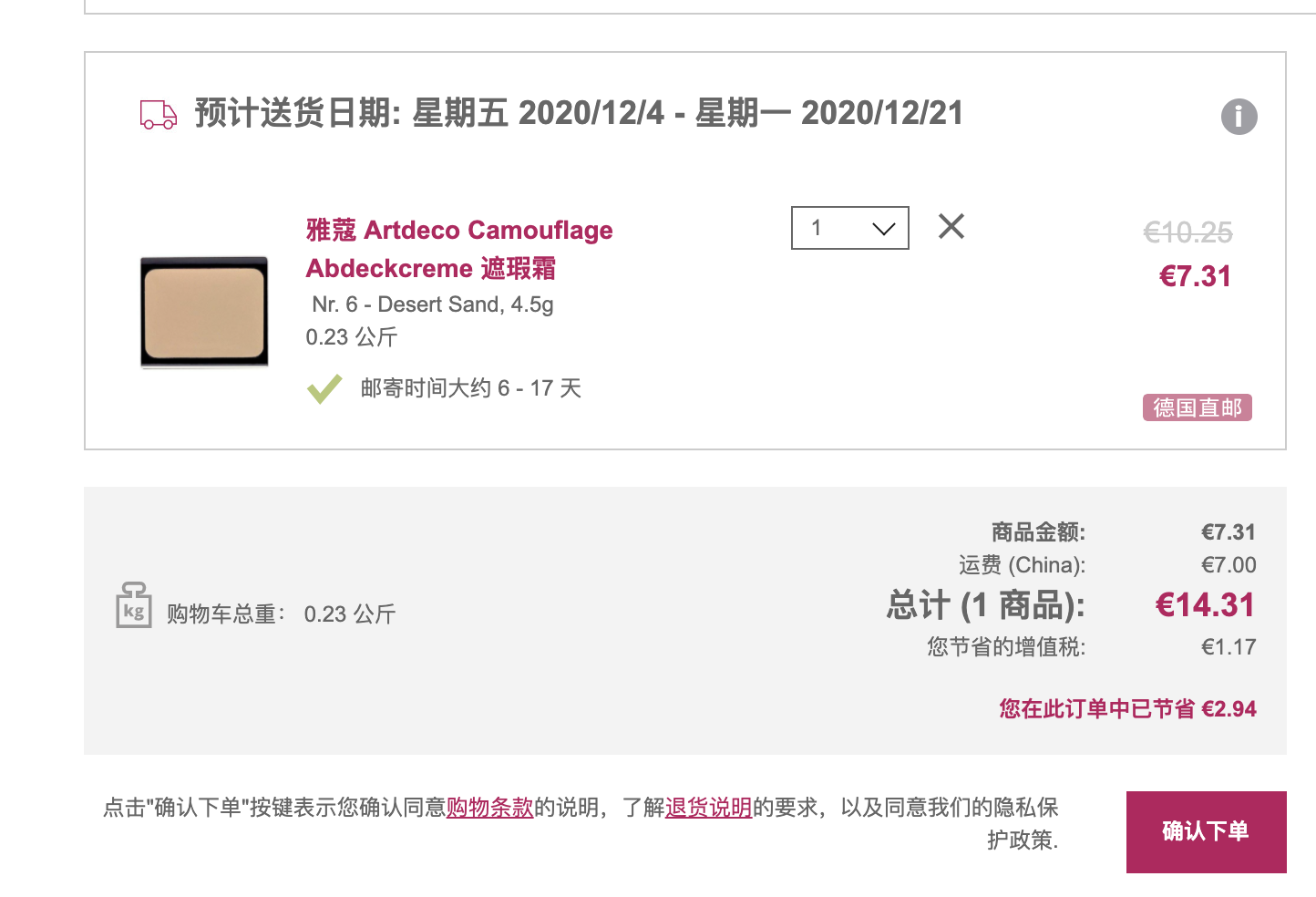Click the sale price €7.31
The width and height of the screenshot is (1316, 897).
pos(1195,276)
